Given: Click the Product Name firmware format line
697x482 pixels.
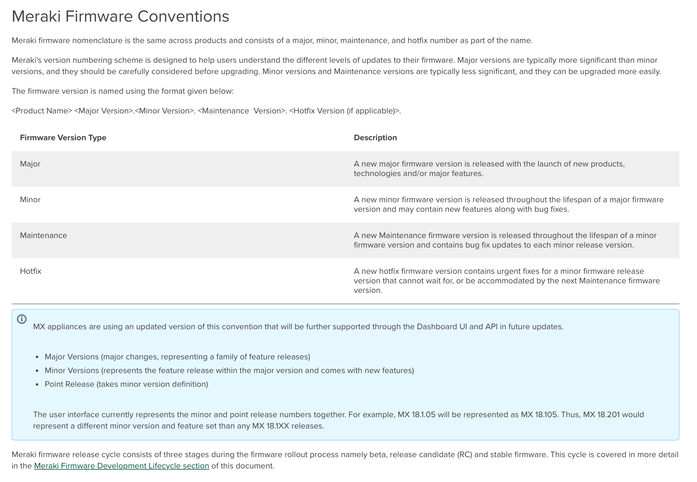Looking at the screenshot, I should tap(206, 110).
